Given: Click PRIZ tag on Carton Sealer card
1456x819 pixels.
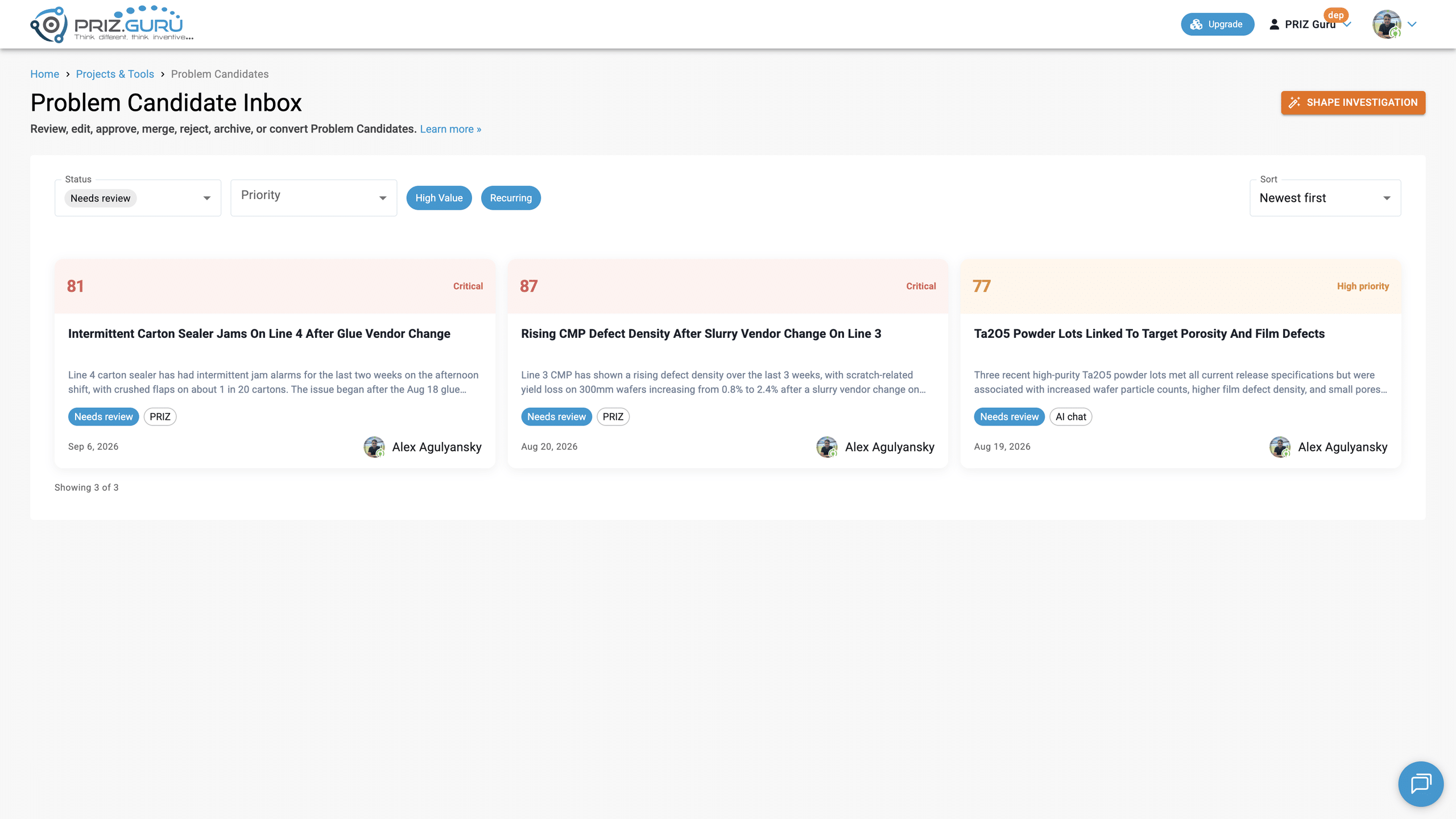Looking at the screenshot, I should point(160,417).
